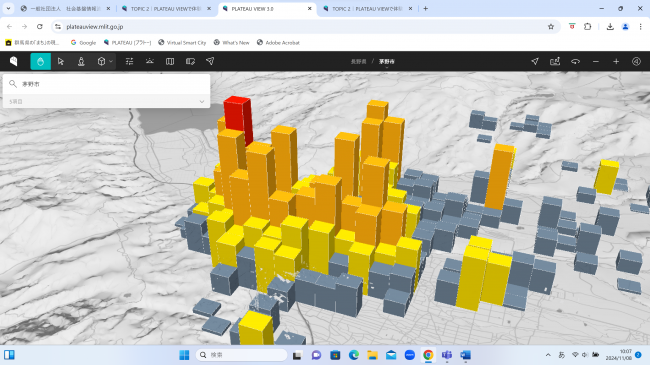Open the sunlight time settings
Image resolution: width=650 pixels, height=365 pixels.
[150, 61]
